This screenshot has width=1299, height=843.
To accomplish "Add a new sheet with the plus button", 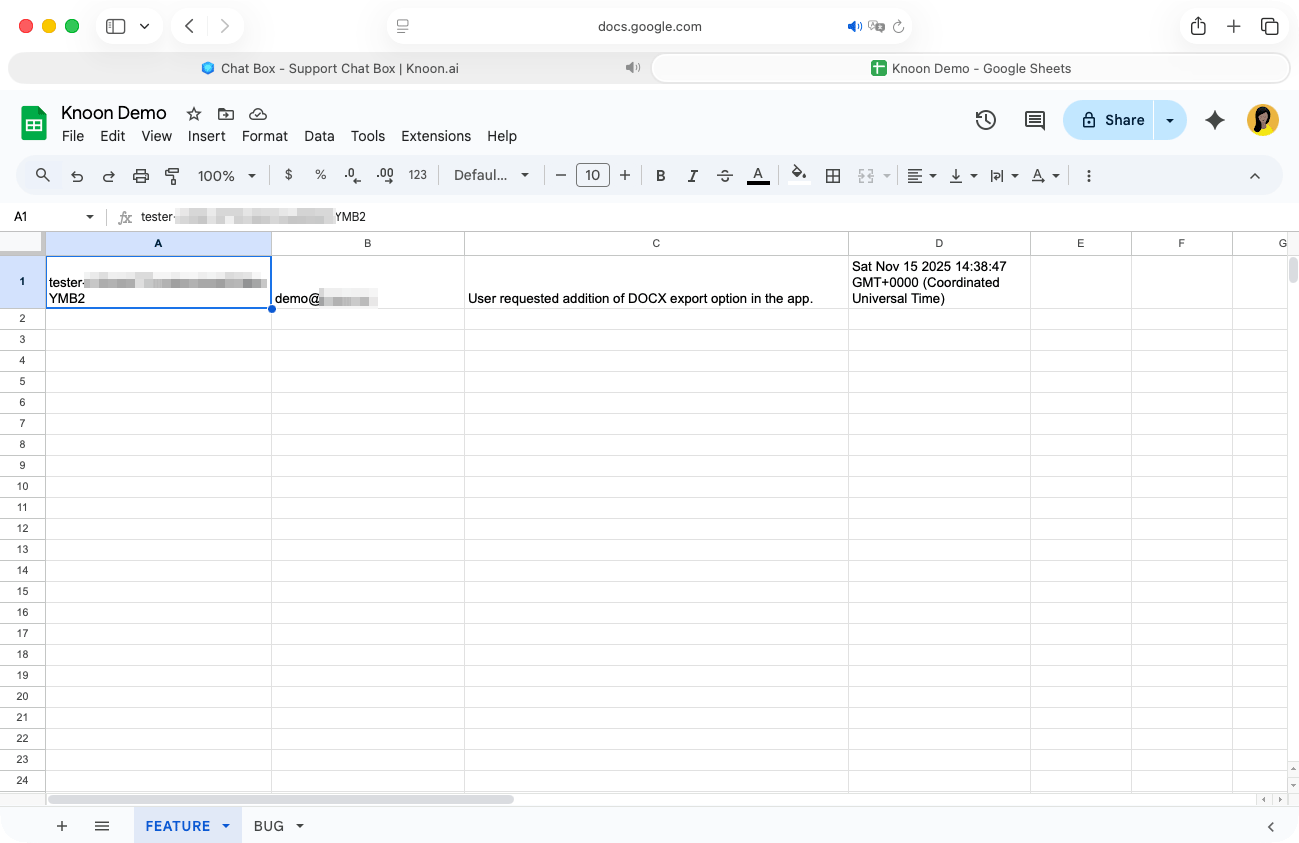I will 62,825.
